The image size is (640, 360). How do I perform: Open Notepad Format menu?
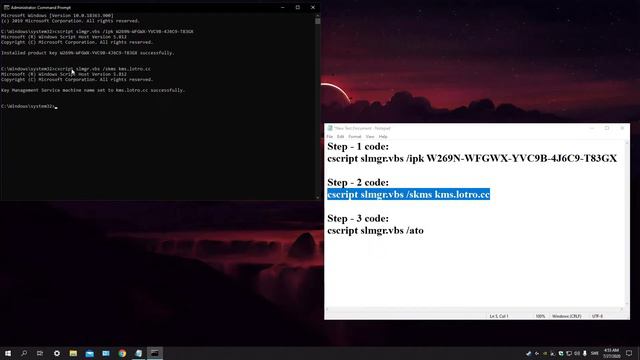(355, 137)
